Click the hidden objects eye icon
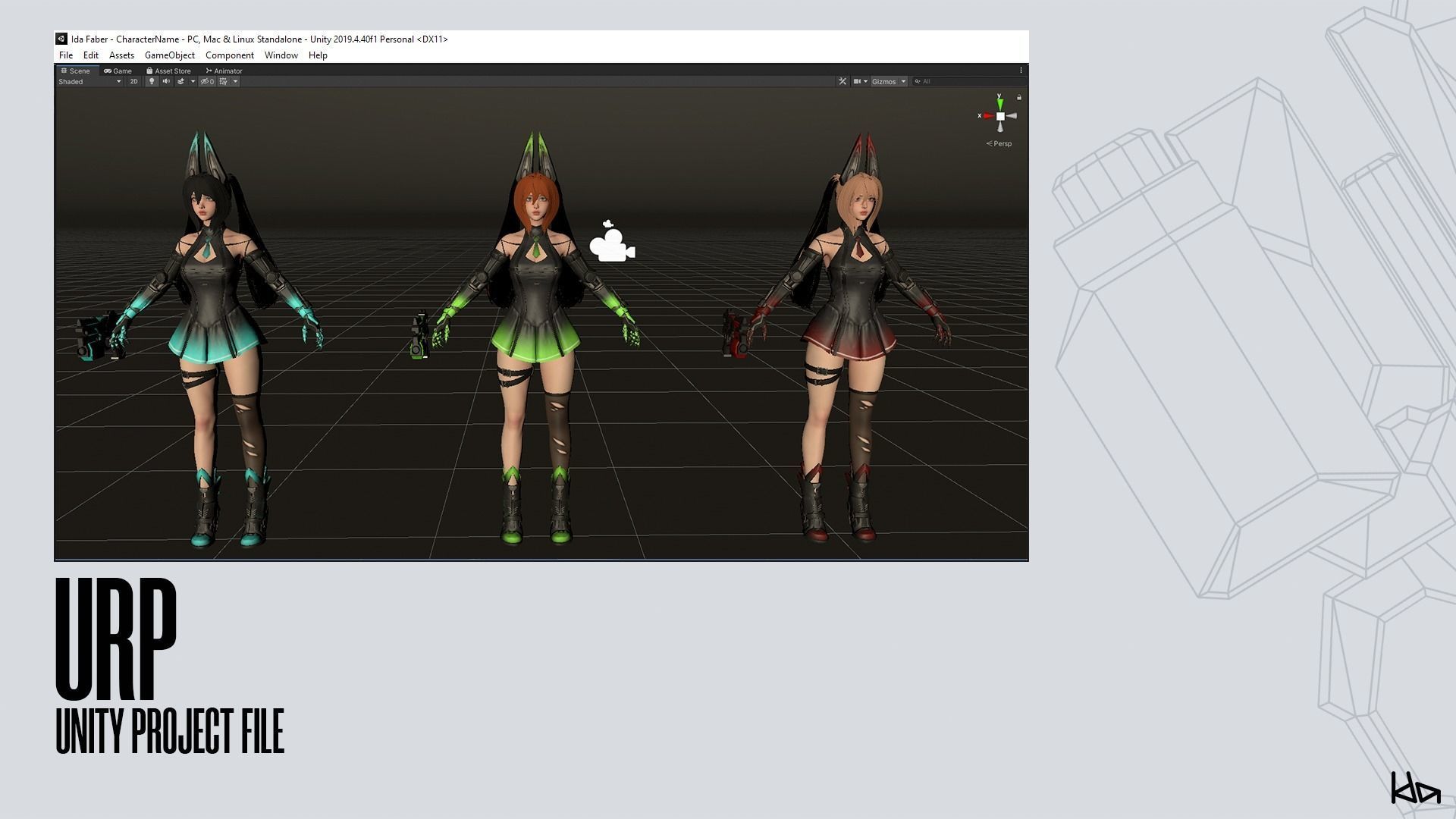This screenshot has height=819, width=1456. (206, 81)
